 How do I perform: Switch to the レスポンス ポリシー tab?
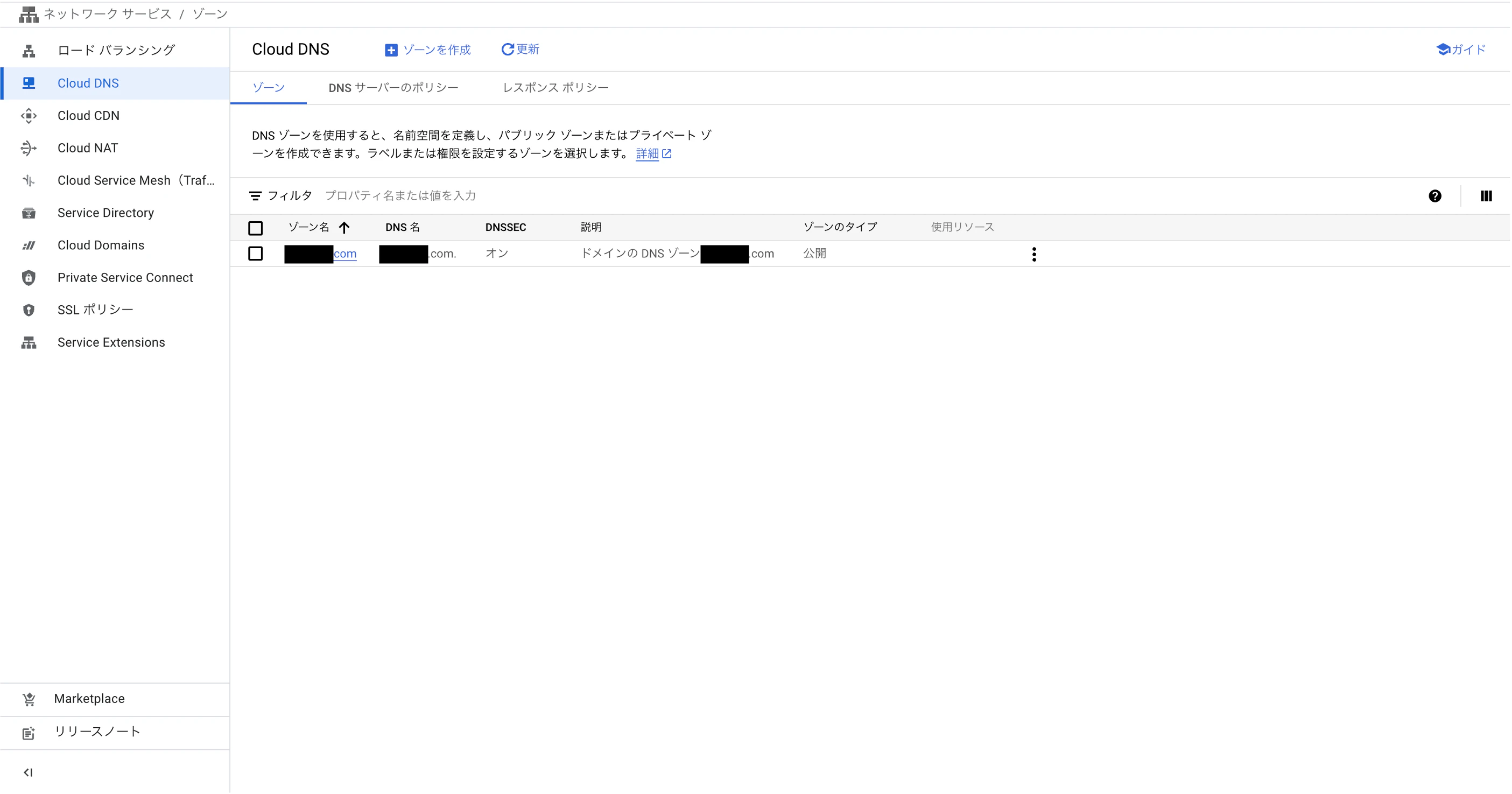[555, 88]
